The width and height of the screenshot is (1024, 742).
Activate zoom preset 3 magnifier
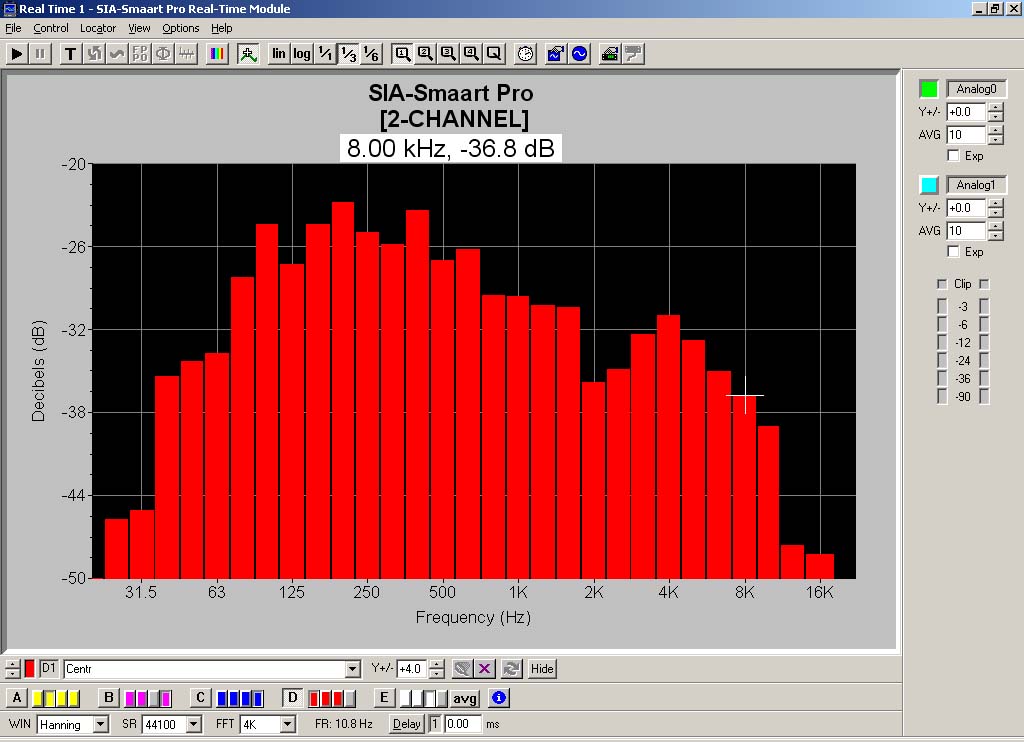448,54
